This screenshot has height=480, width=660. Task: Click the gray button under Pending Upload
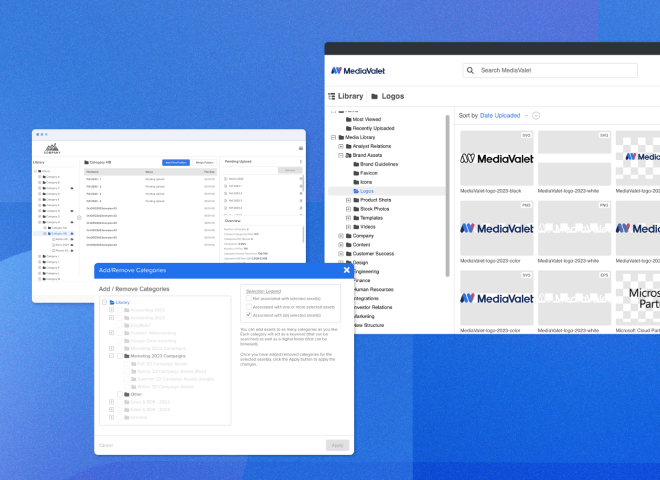point(290,170)
